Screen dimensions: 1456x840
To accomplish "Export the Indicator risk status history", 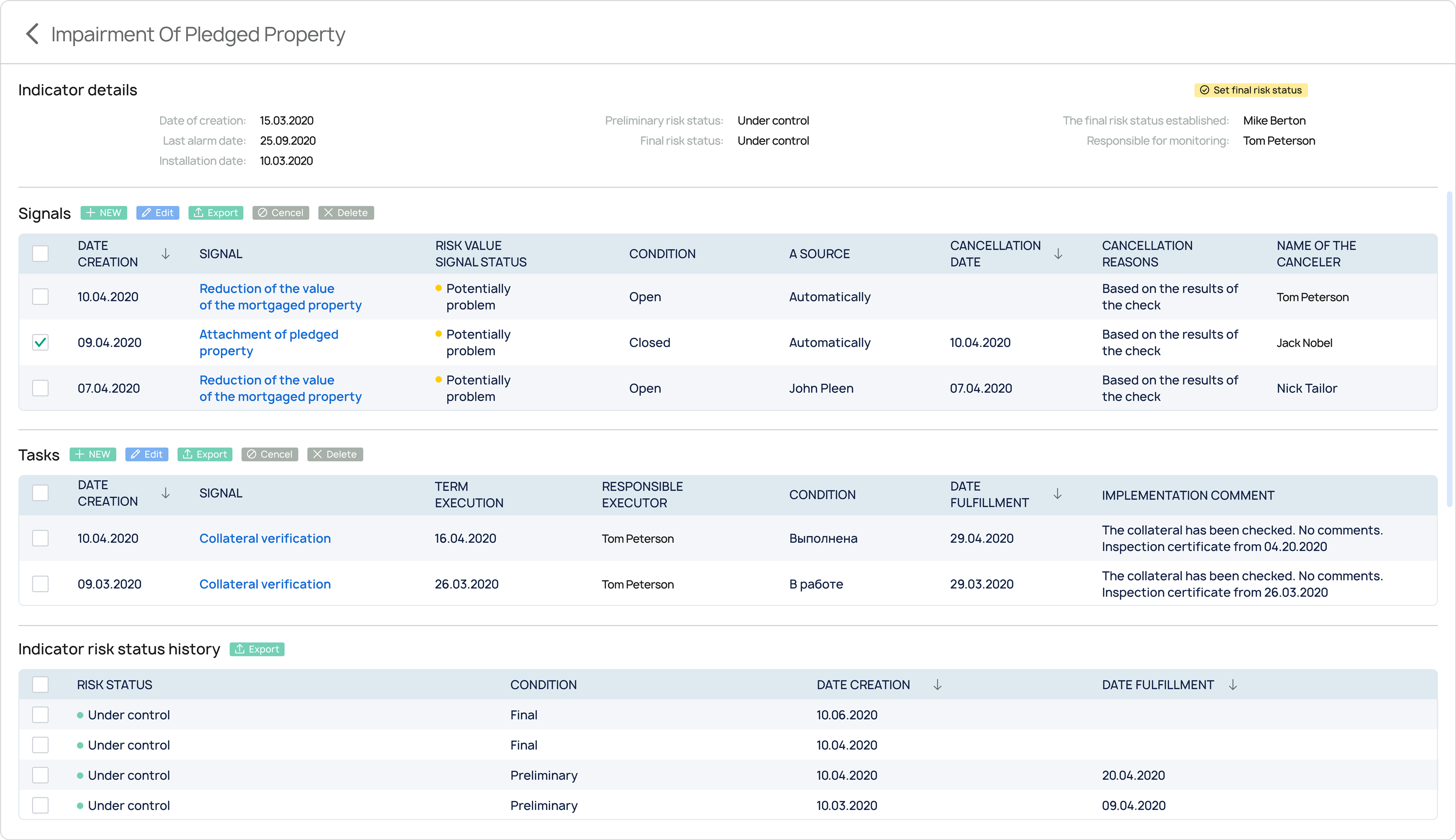I will pyautogui.click(x=257, y=649).
